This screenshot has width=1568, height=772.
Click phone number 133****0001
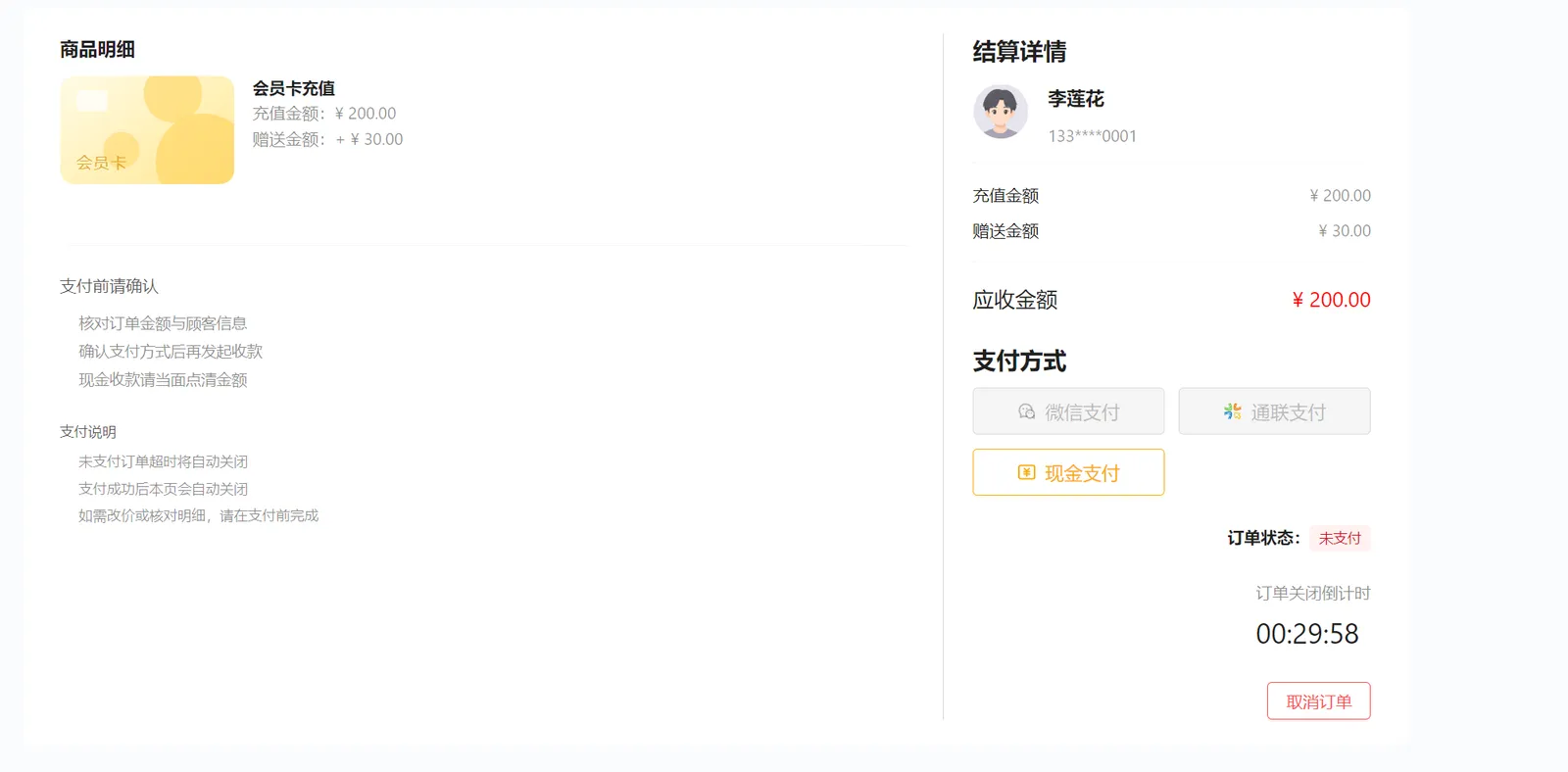coord(1093,136)
